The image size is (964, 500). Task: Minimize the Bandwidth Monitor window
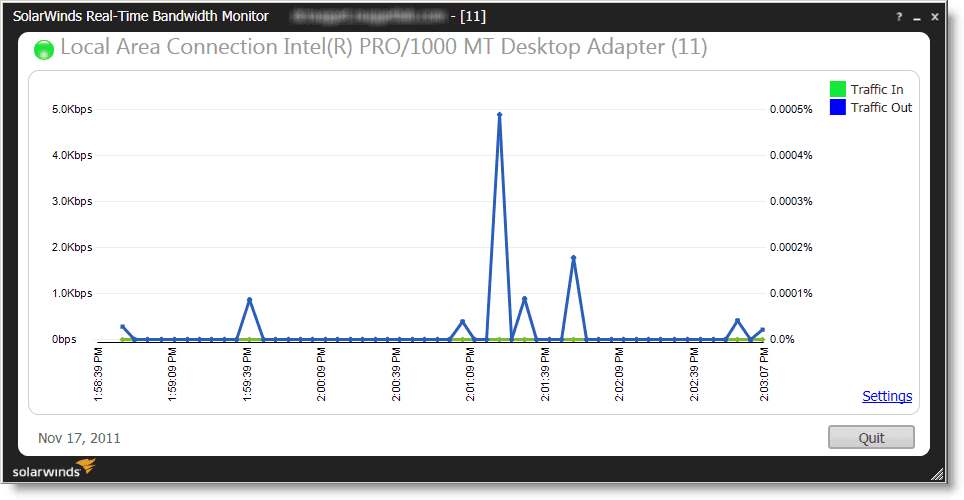pos(917,17)
